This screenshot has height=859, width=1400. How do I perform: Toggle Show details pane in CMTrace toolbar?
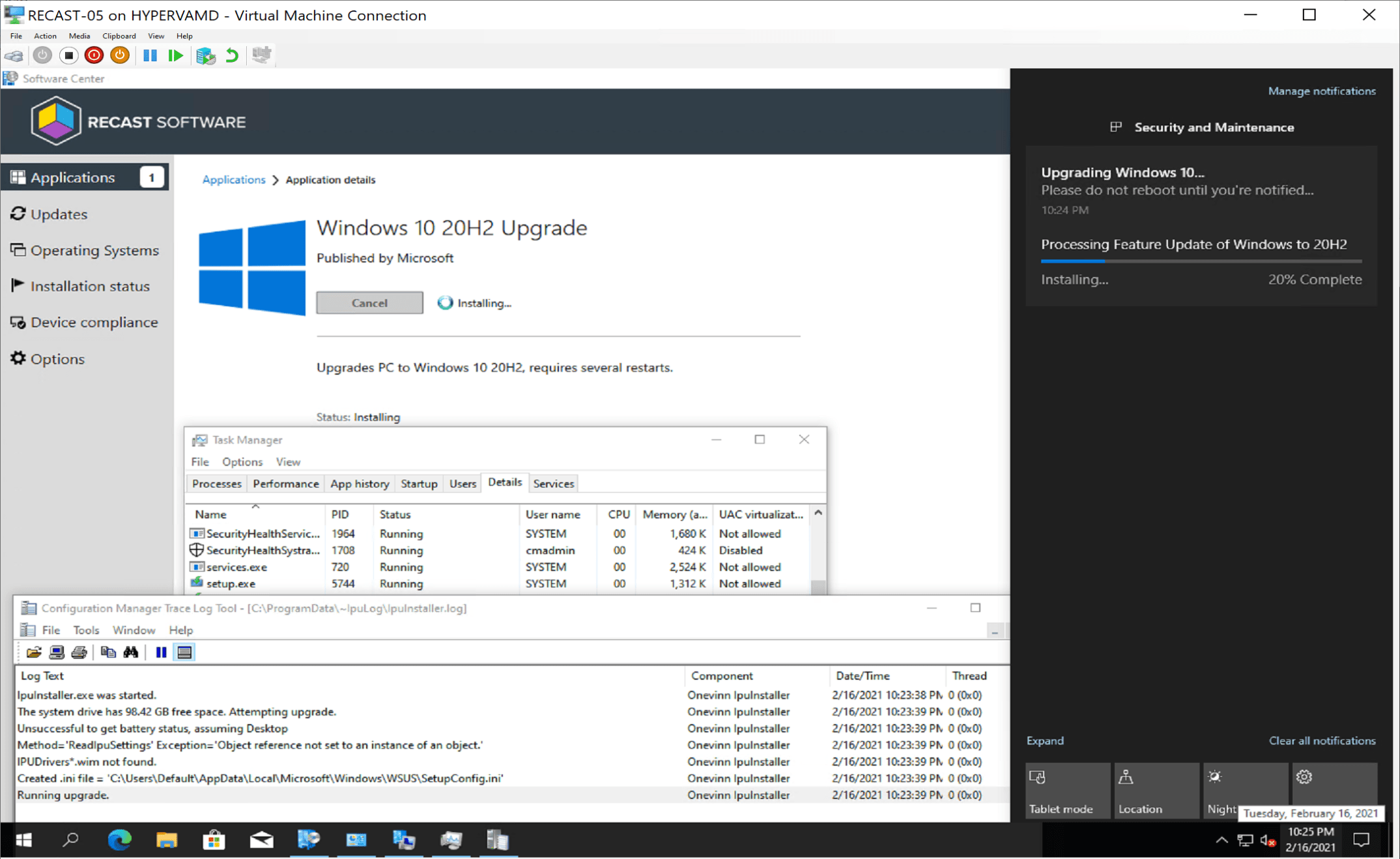pos(184,652)
